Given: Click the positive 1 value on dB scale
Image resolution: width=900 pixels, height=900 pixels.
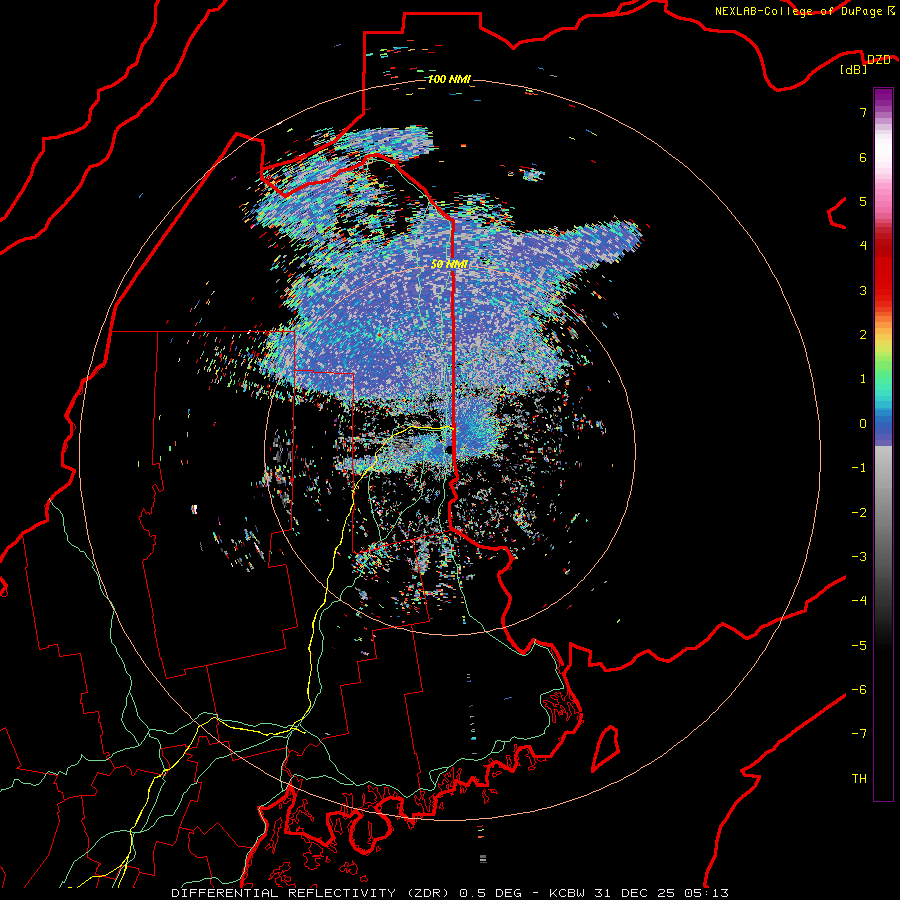Looking at the screenshot, I should click(x=863, y=379).
